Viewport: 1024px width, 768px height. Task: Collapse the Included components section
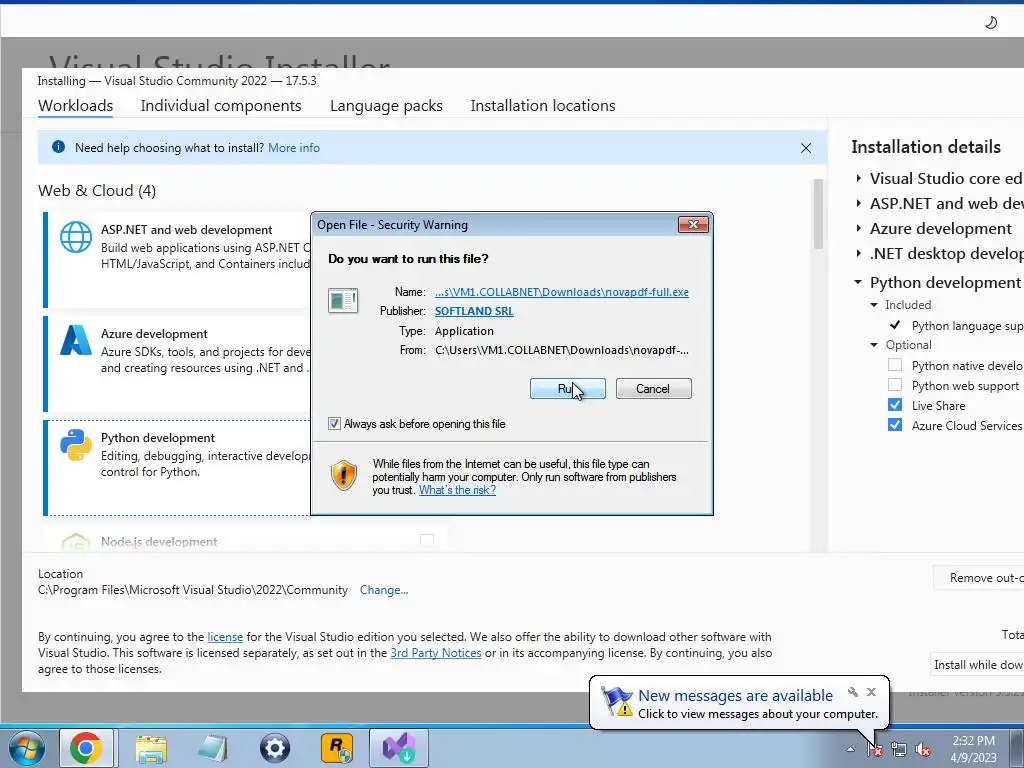874,305
